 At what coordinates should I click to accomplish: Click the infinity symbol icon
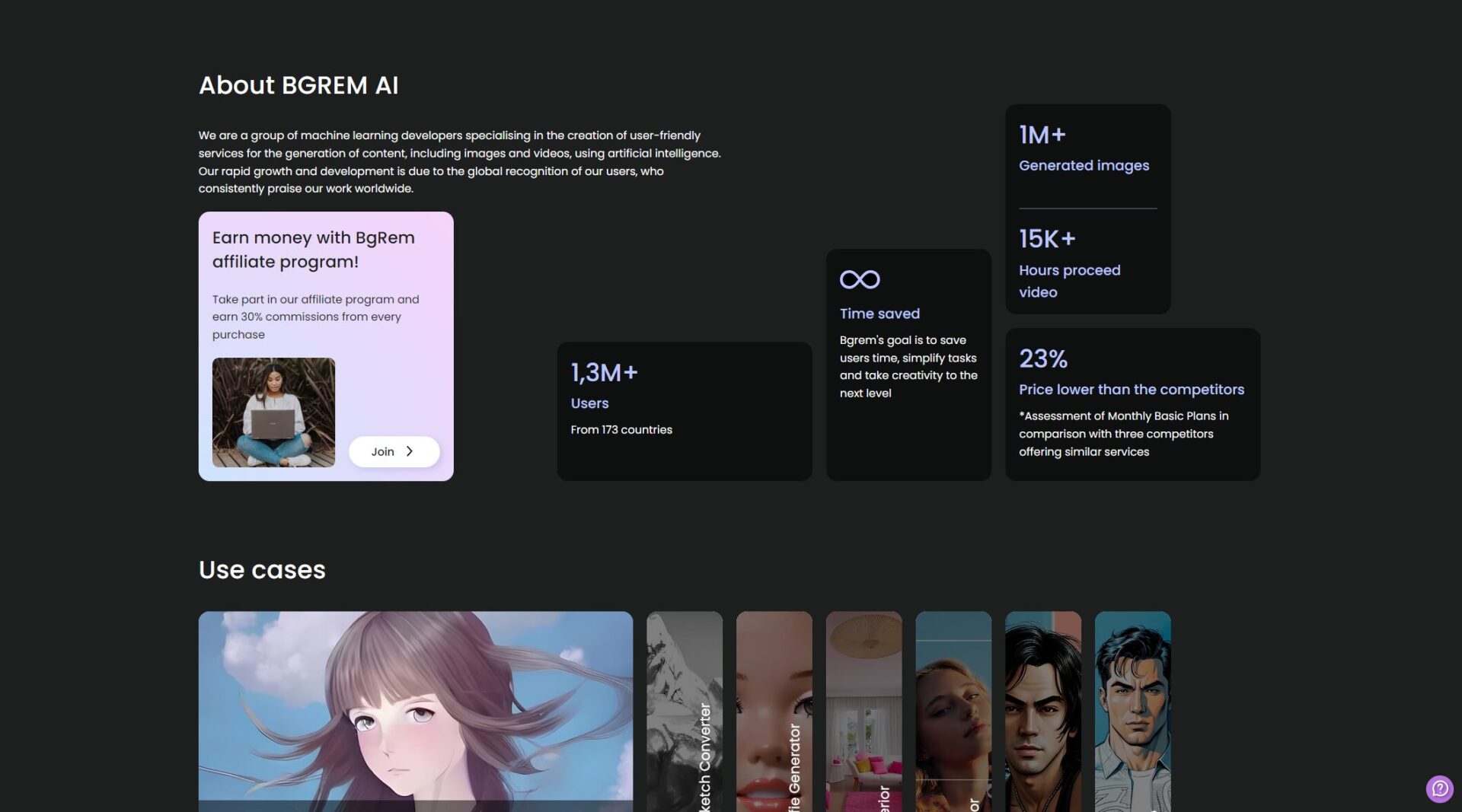coord(860,279)
